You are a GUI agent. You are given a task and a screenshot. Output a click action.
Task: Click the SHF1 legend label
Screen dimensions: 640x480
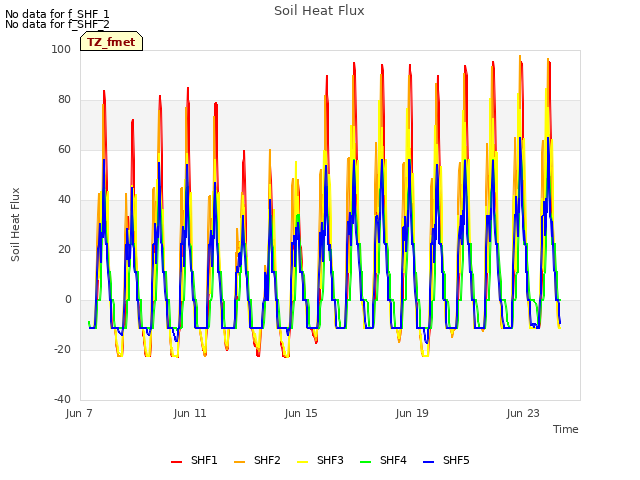coord(204,460)
